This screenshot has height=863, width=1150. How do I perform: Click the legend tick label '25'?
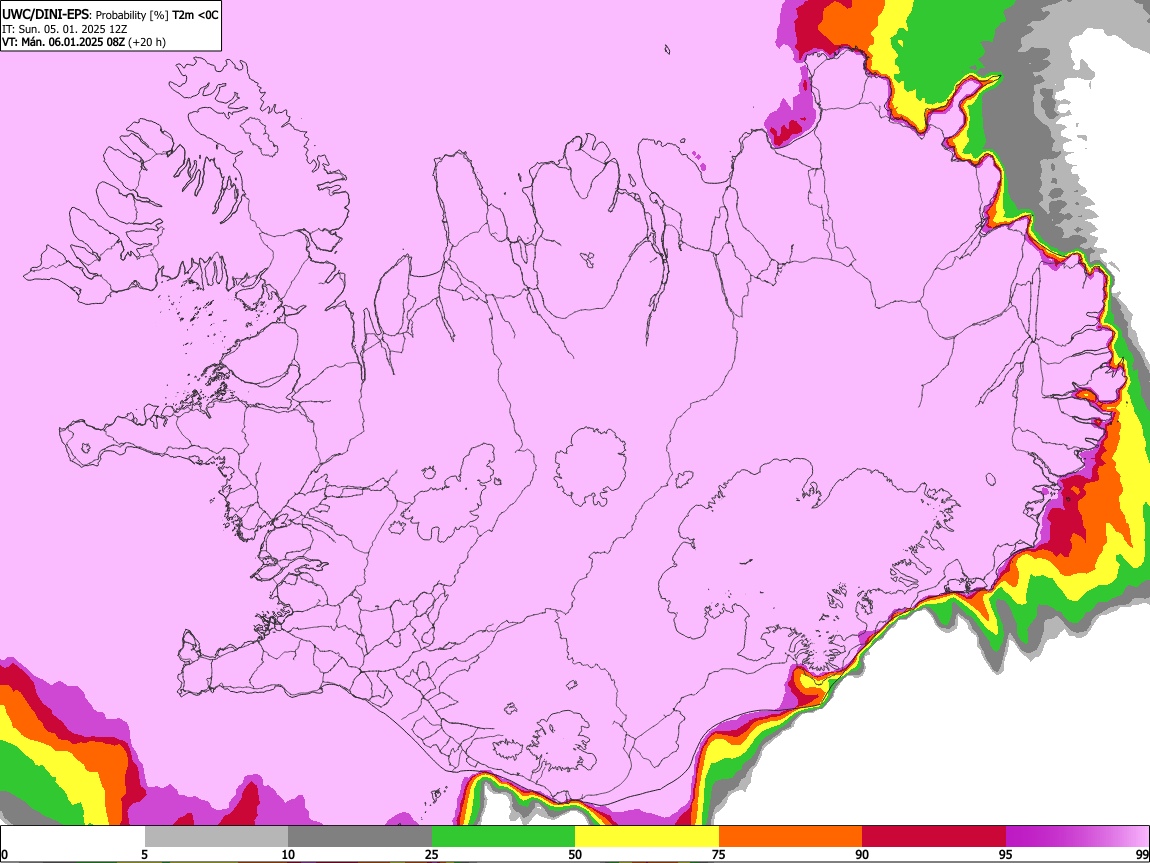[x=431, y=855]
